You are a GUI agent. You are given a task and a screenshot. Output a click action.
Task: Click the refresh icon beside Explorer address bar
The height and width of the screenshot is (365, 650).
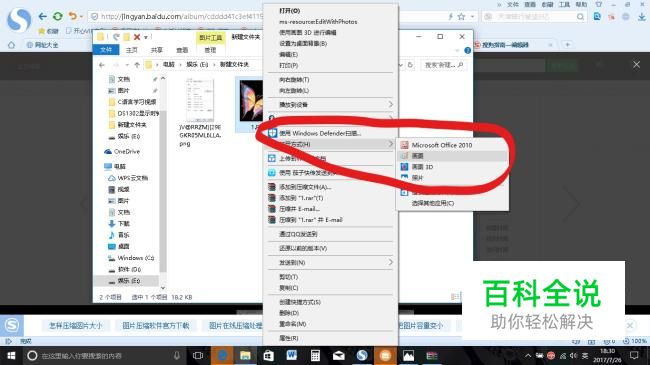410,65
